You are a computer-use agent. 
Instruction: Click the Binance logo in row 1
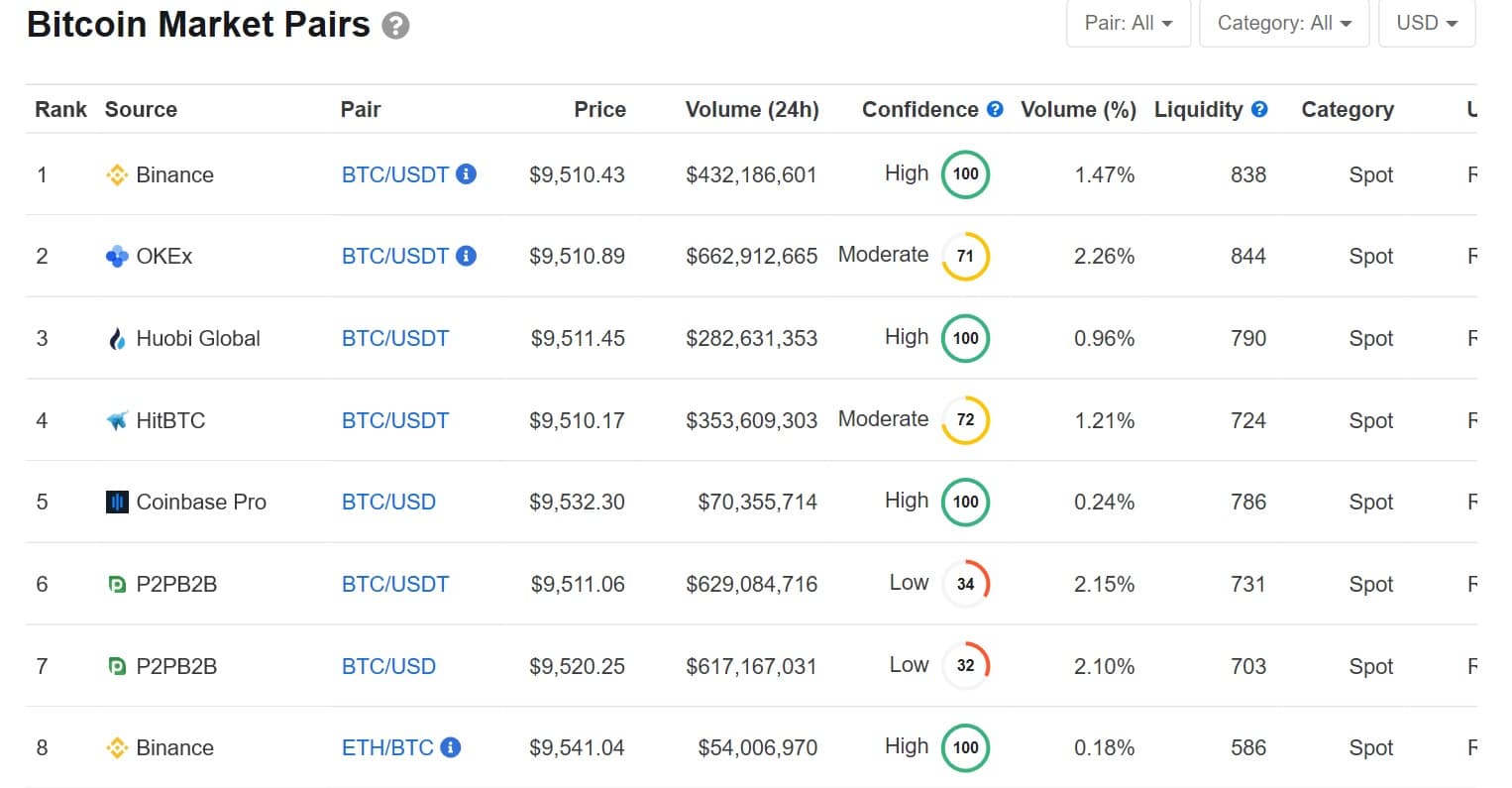coord(117,175)
